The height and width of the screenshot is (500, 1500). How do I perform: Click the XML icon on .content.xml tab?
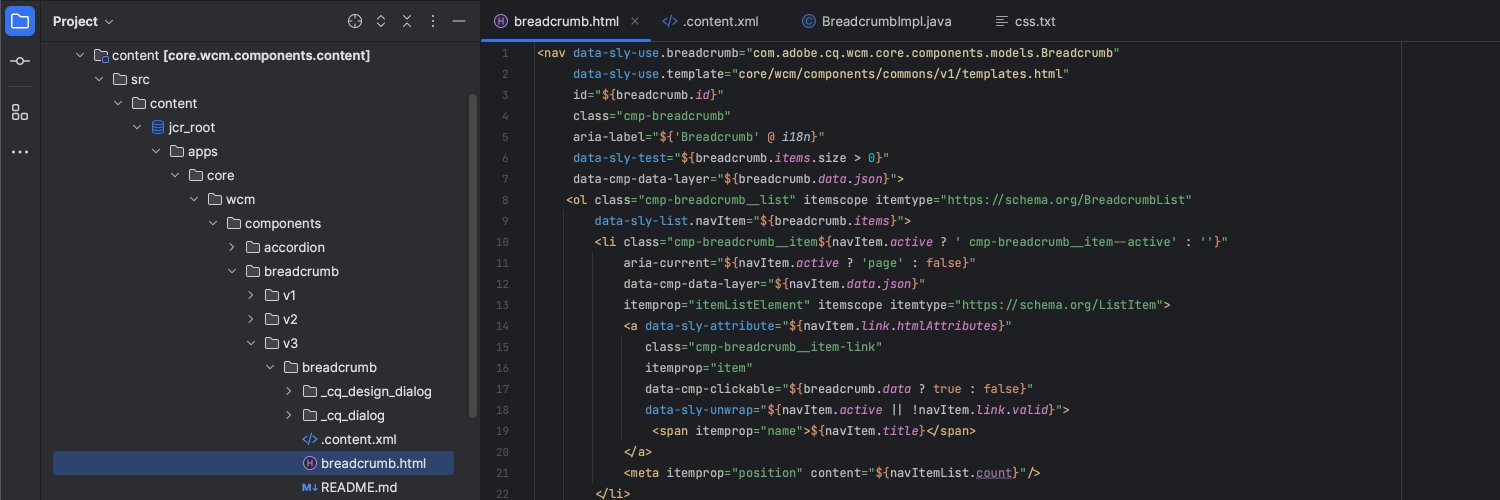(670, 21)
